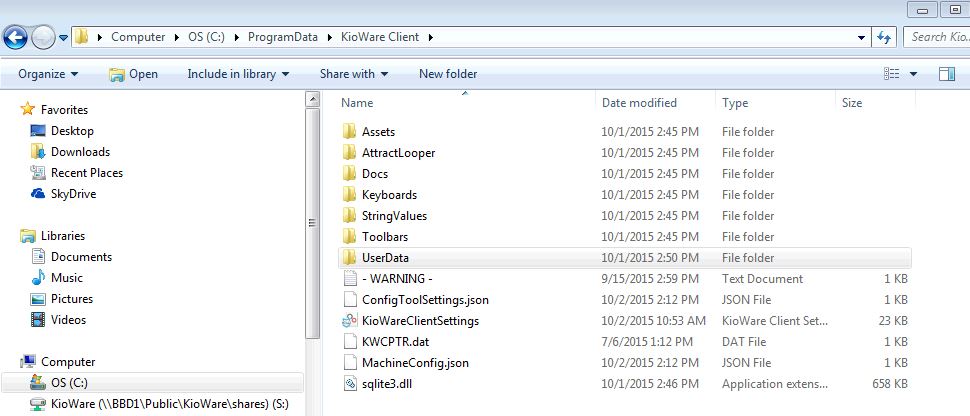The height and width of the screenshot is (416, 970).
Task: Select Computer in the address breadcrumb
Action: [138, 37]
